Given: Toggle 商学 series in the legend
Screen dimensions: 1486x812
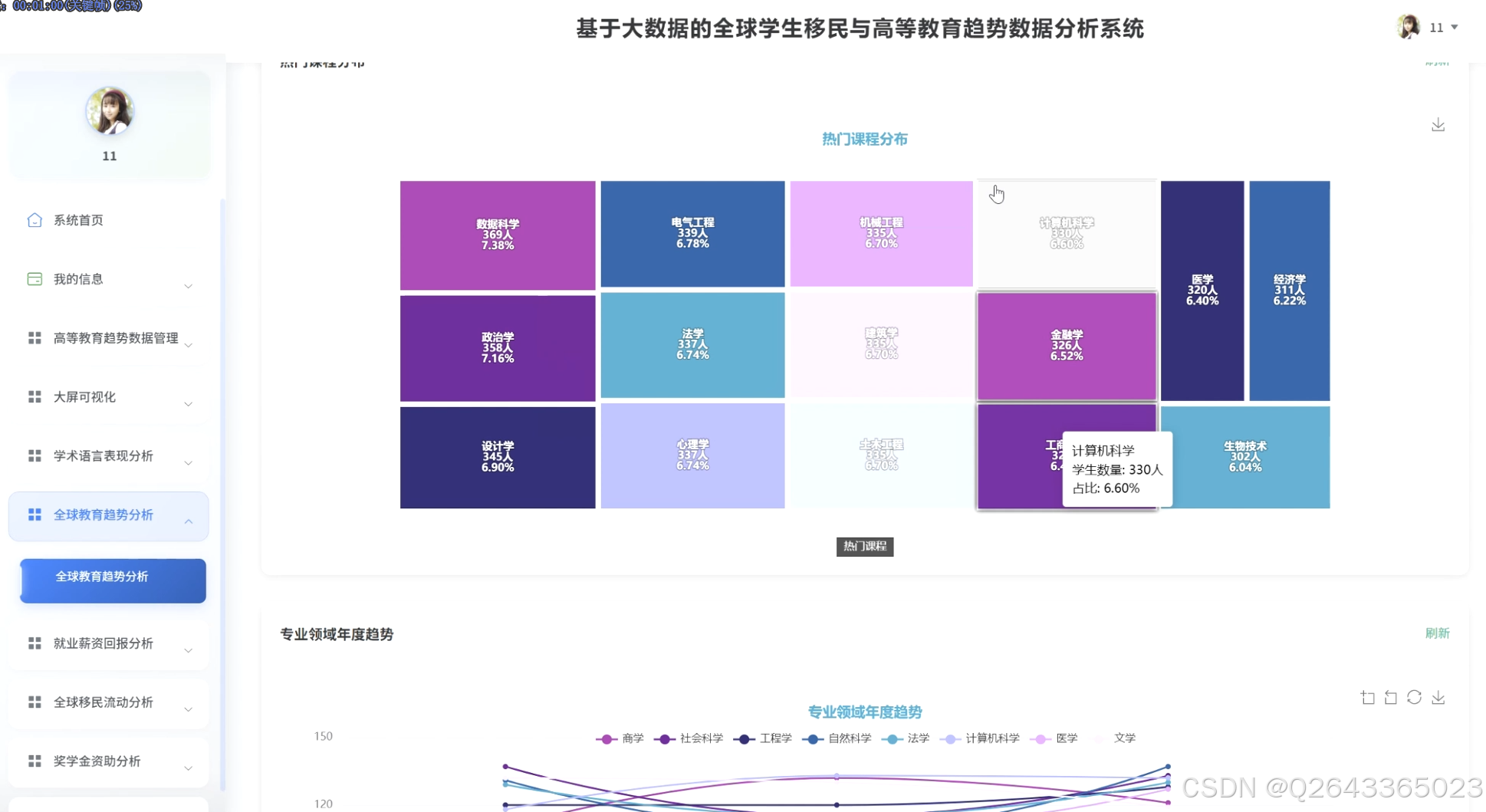Looking at the screenshot, I should tap(620, 738).
